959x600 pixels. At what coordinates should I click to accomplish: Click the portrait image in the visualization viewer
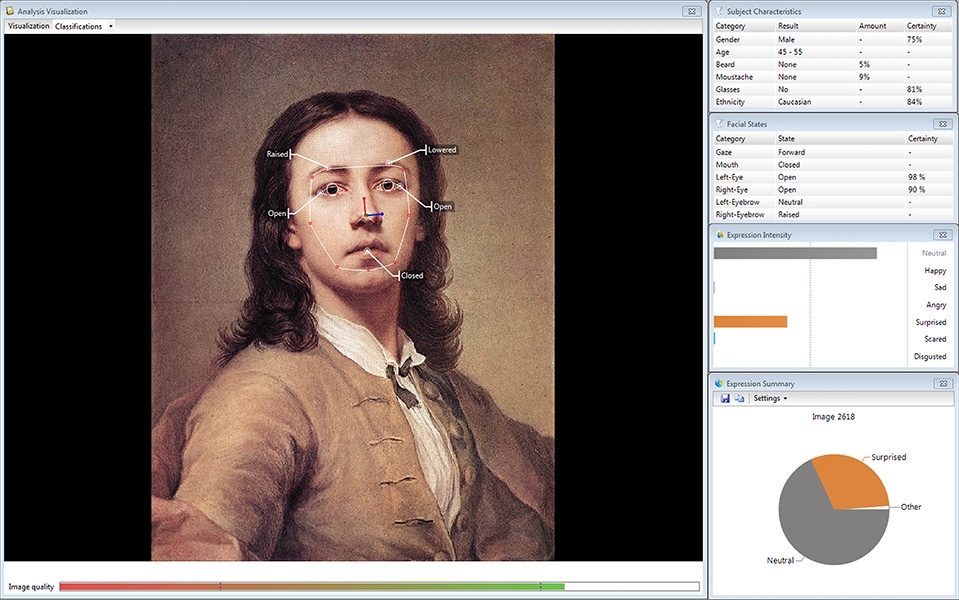pyautogui.click(x=353, y=297)
